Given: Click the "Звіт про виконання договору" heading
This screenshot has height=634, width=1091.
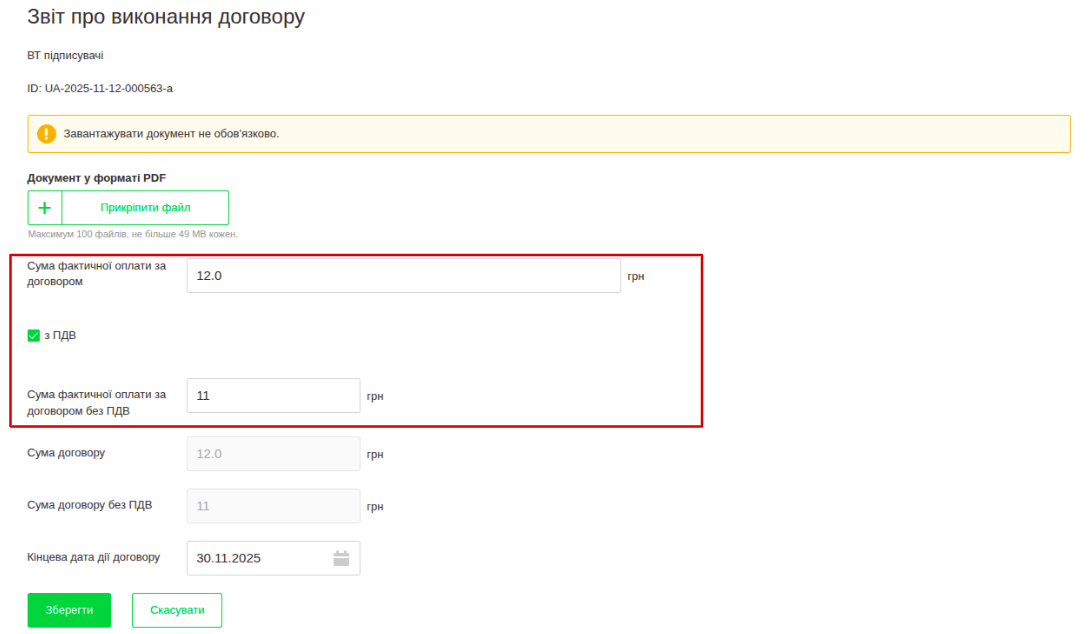Looking at the screenshot, I should click(166, 17).
